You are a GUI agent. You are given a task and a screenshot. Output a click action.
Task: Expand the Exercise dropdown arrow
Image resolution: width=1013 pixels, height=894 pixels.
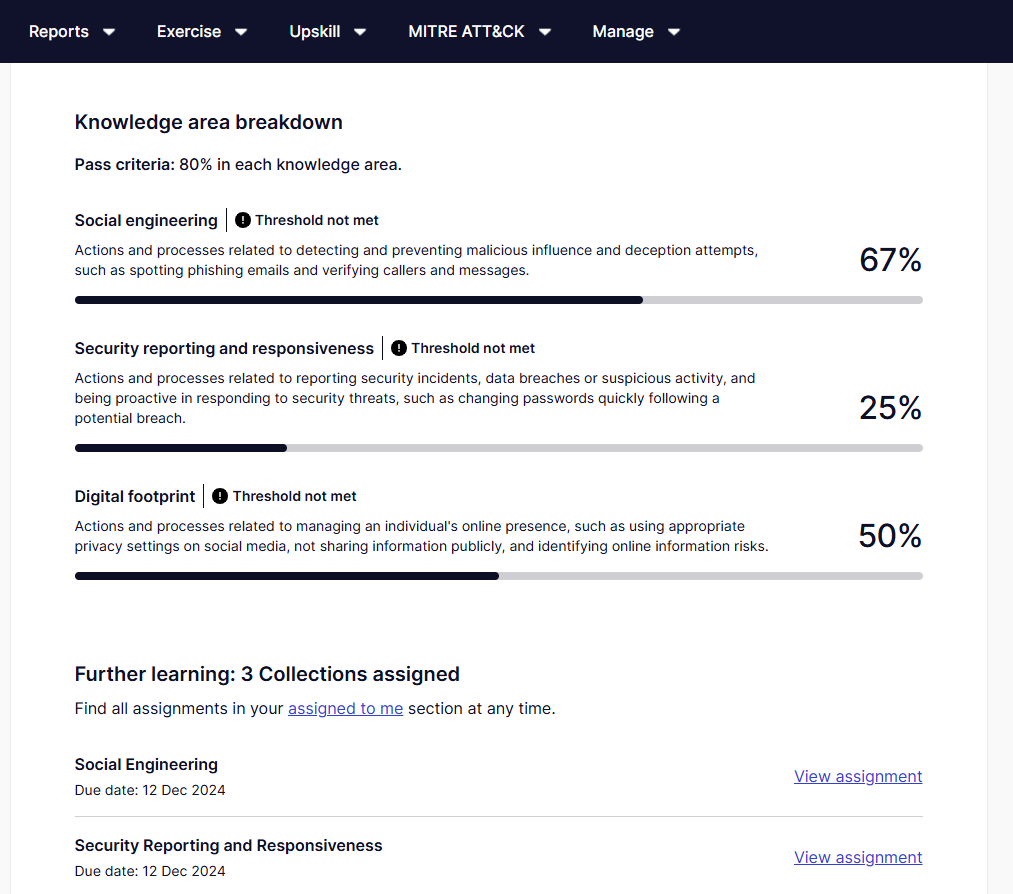(241, 32)
